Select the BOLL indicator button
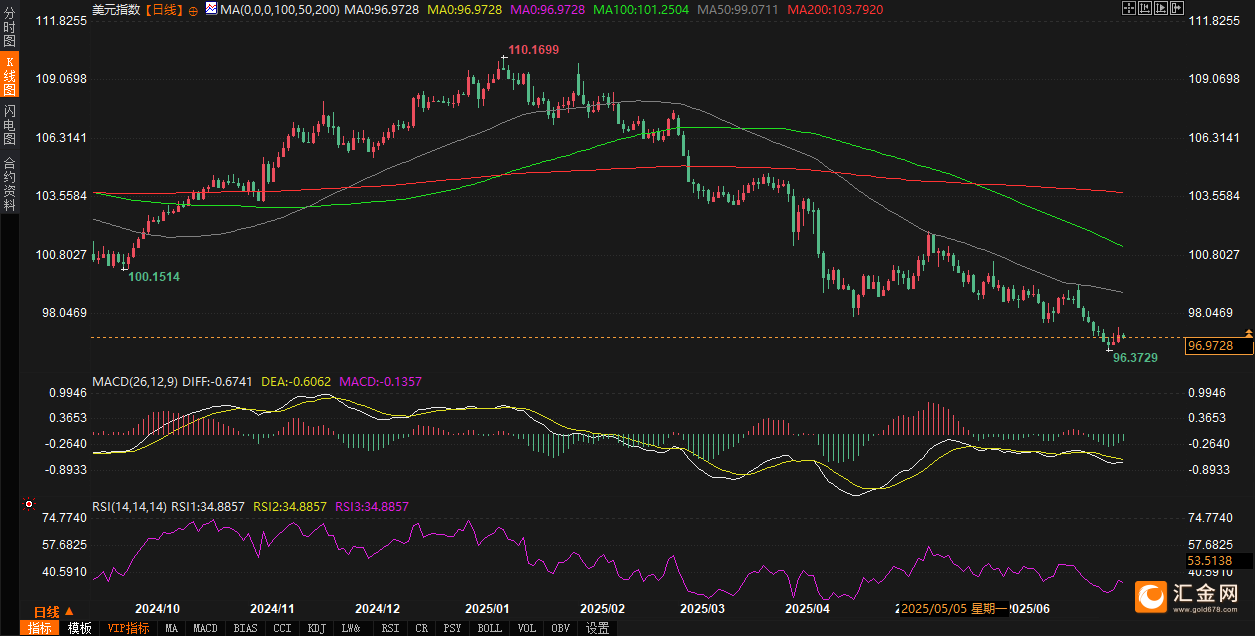Image resolution: width=1255 pixels, height=636 pixels. click(x=488, y=628)
